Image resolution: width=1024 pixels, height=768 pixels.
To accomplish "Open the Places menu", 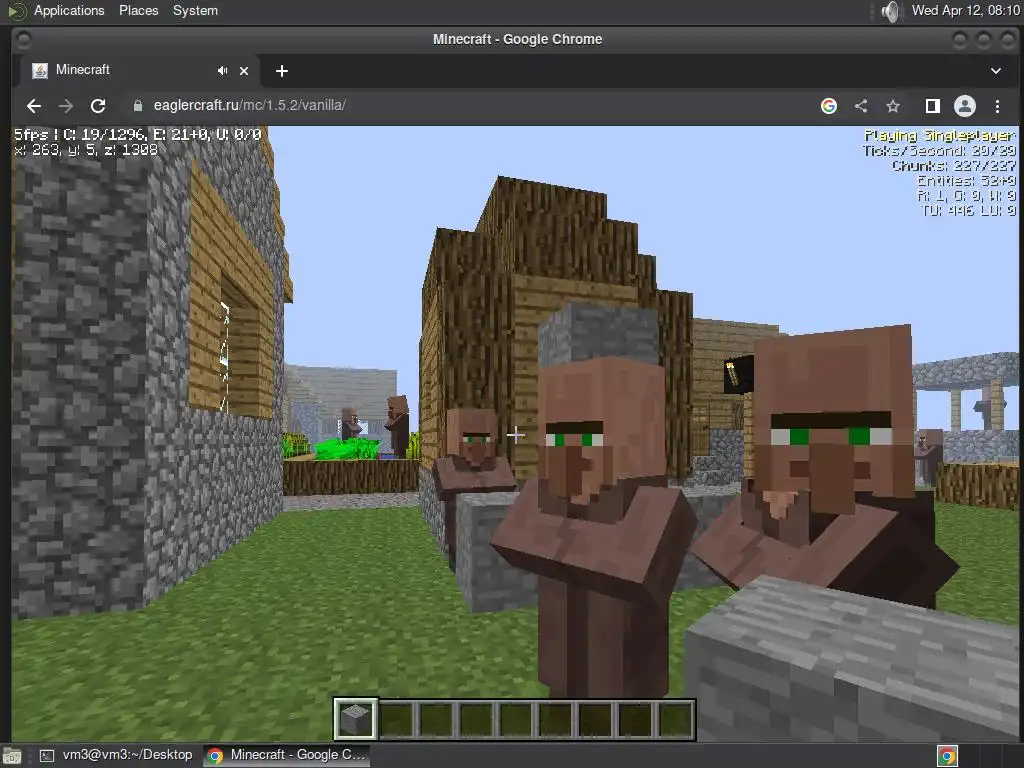I will tap(138, 10).
